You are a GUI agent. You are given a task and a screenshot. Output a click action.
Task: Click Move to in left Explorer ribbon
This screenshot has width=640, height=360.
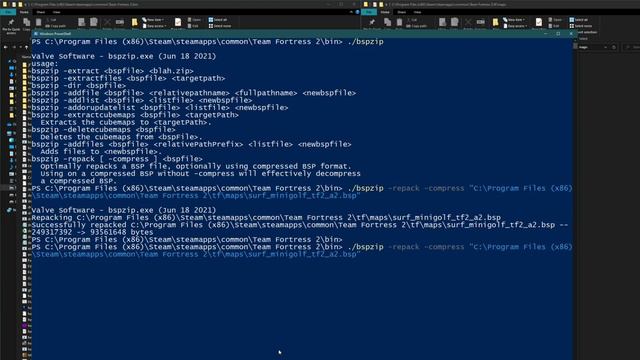pyautogui.click(x=81, y=22)
